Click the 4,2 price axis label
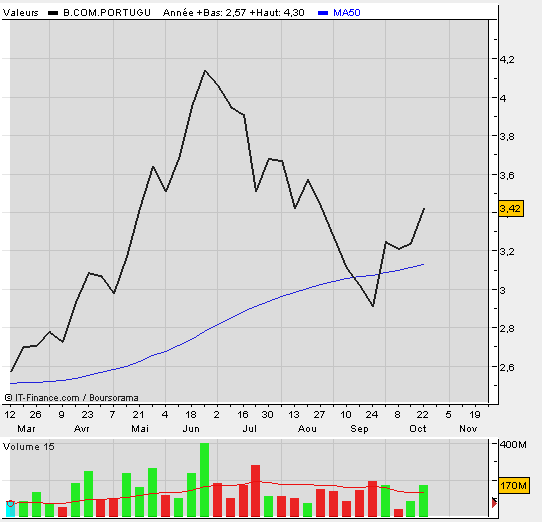 coord(507,59)
